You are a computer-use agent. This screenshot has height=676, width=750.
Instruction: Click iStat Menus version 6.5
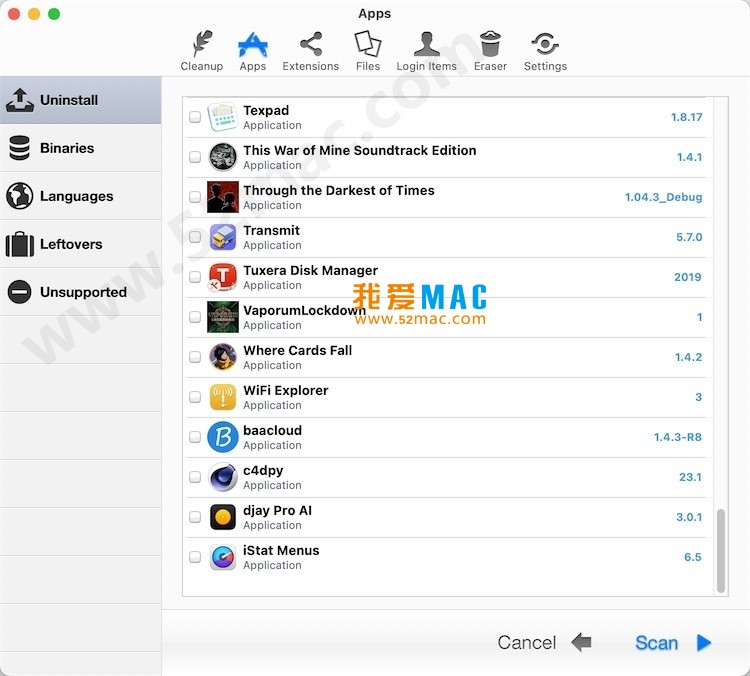tap(693, 557)
